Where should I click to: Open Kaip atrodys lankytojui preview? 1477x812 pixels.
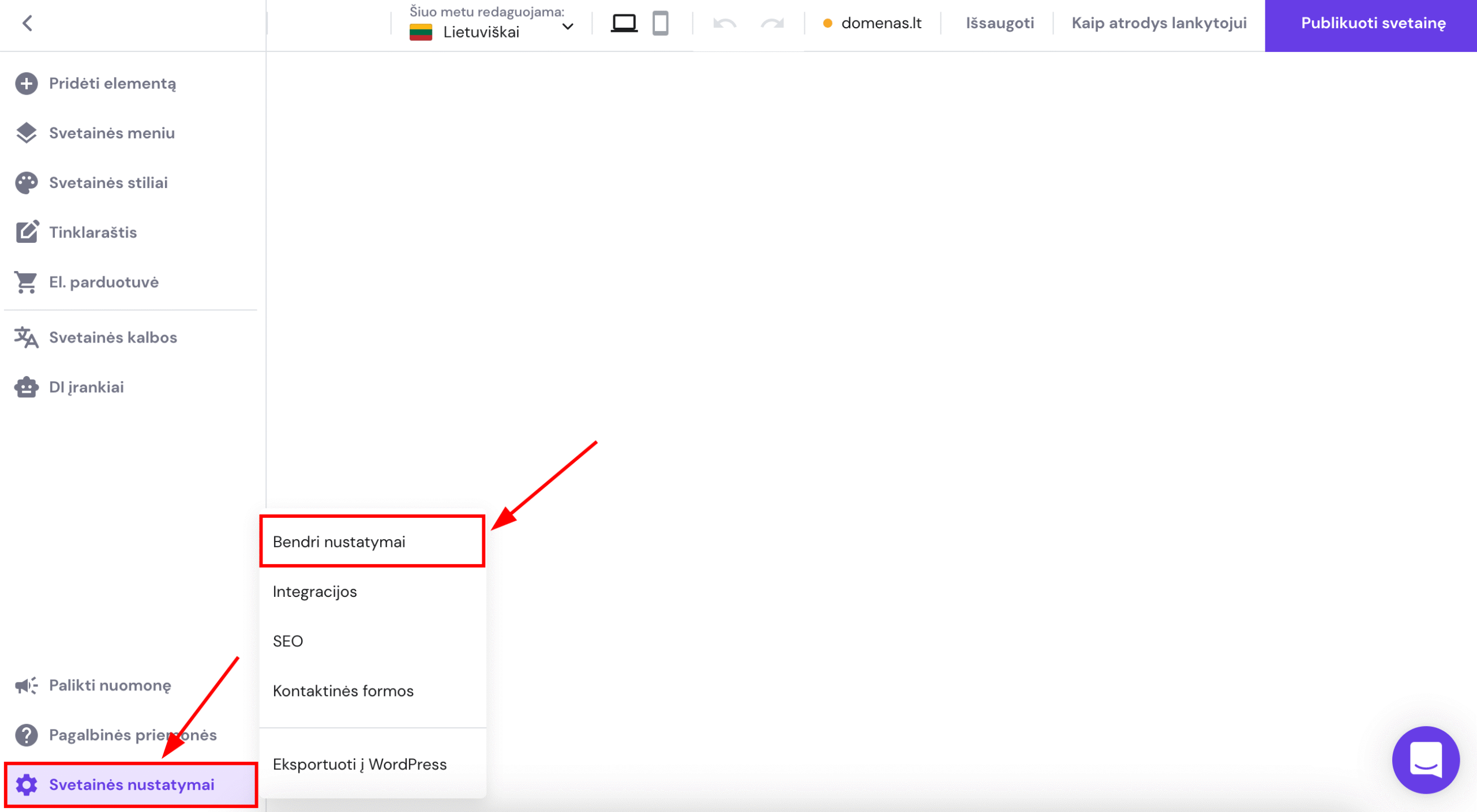pyautogui.click(x=1159, y=23)
